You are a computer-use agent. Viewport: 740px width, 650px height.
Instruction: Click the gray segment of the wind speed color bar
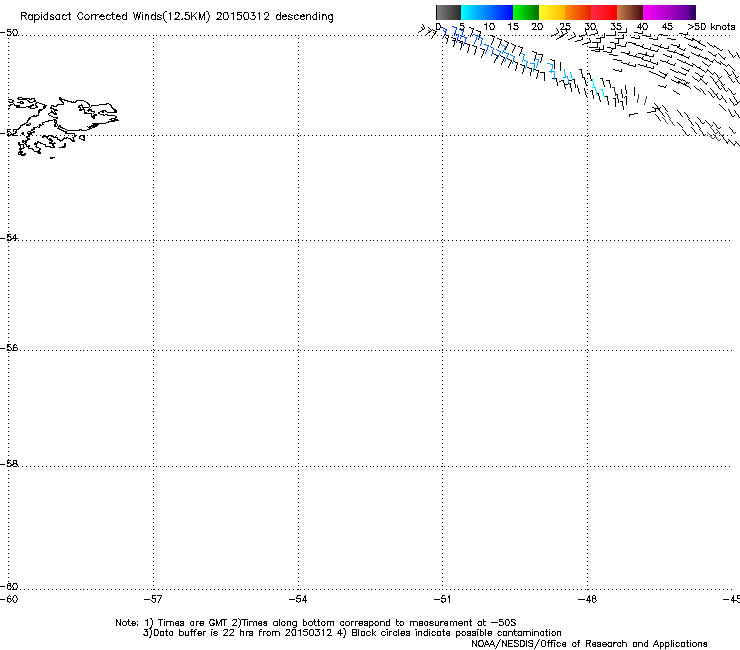448,12
